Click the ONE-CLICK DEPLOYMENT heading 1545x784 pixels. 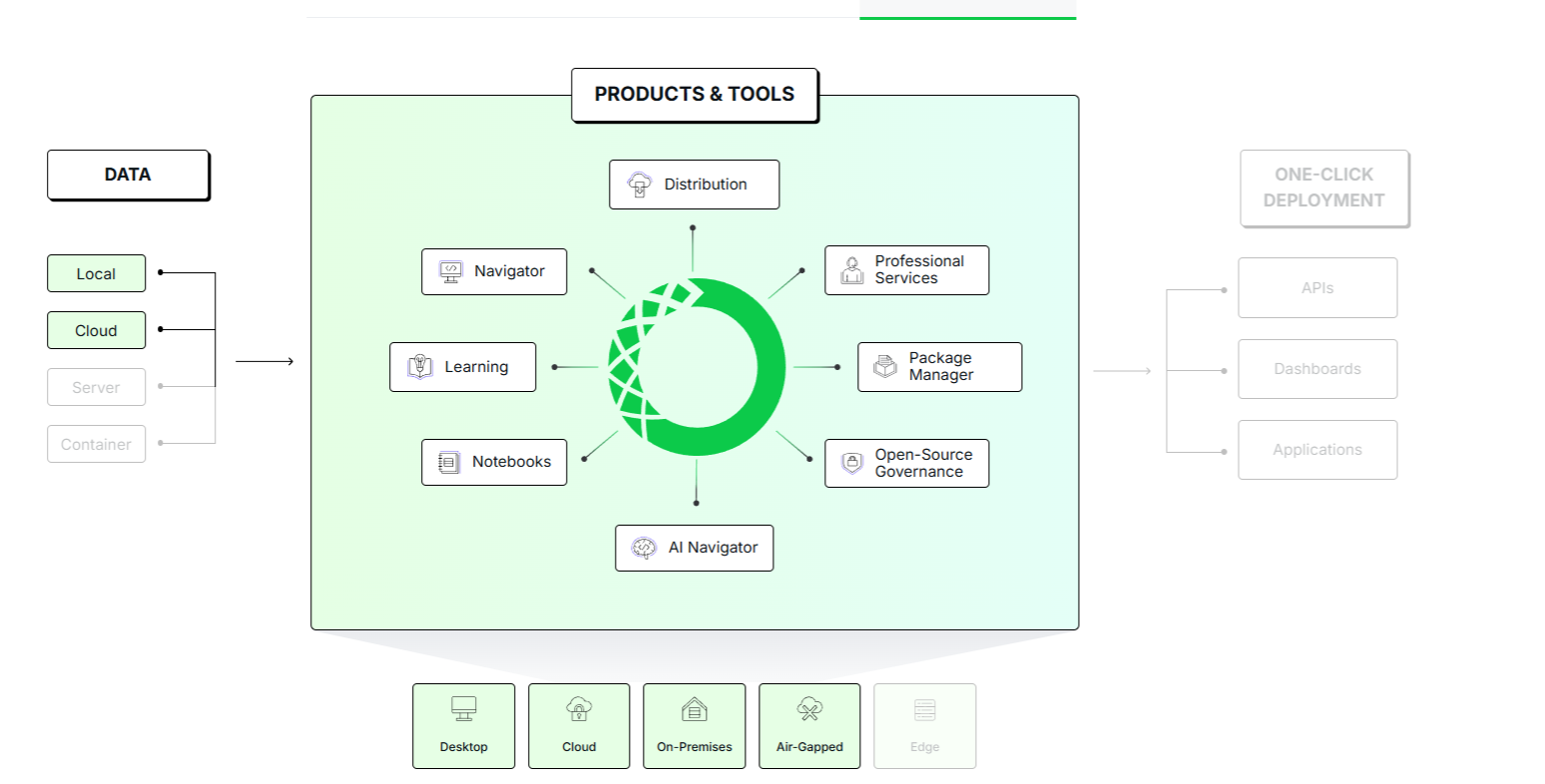1323,188
